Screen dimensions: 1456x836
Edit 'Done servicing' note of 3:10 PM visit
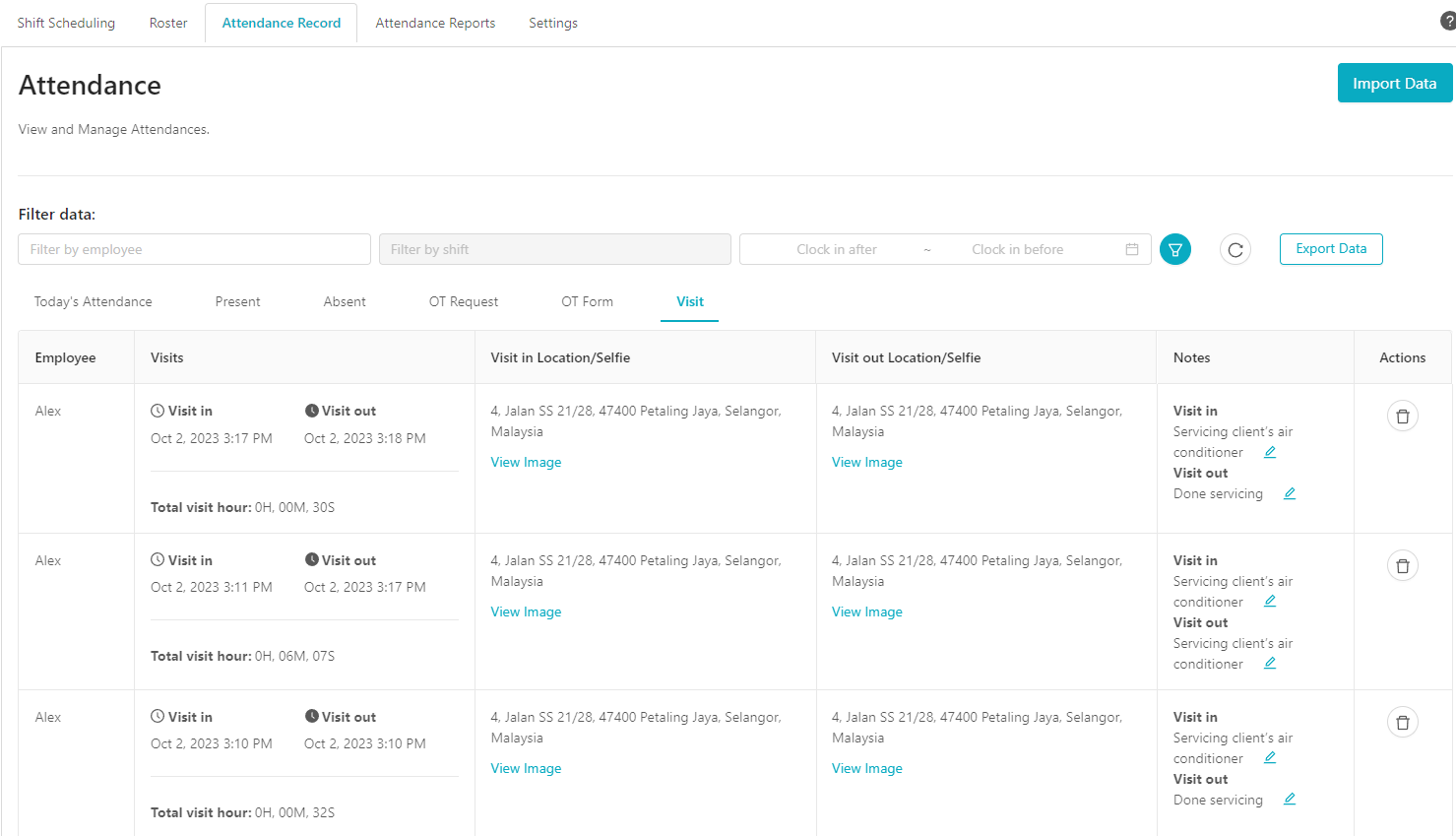(1290, 799)
